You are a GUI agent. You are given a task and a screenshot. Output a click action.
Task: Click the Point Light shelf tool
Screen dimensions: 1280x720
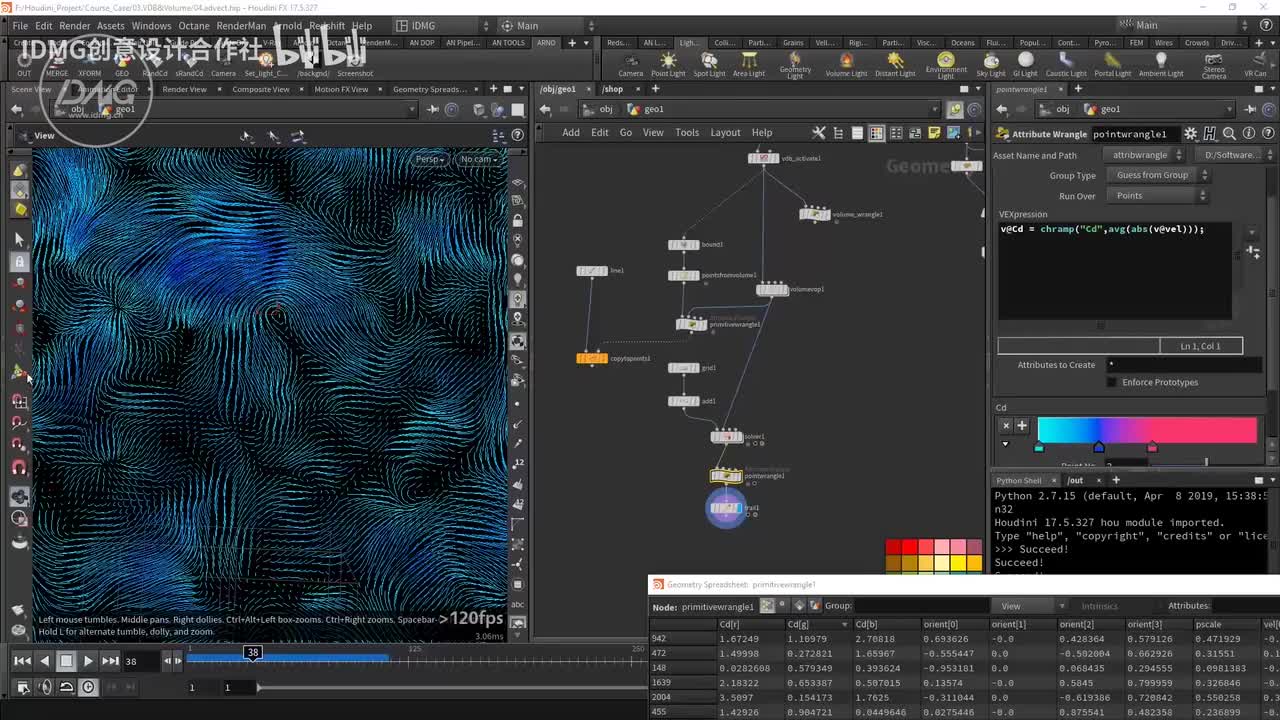(x=668, y=64)
